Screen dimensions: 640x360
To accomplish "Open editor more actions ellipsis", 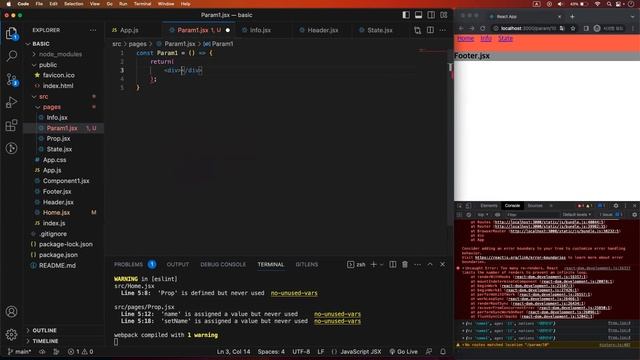I will pos(443,30).
